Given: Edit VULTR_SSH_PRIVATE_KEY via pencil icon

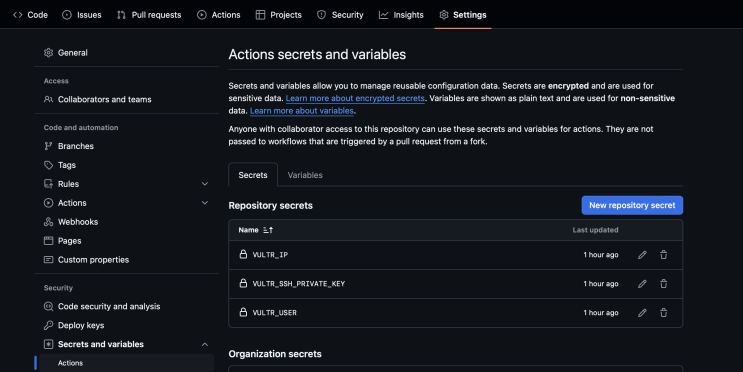Looking at the screenshot, I should click(642, 284).
